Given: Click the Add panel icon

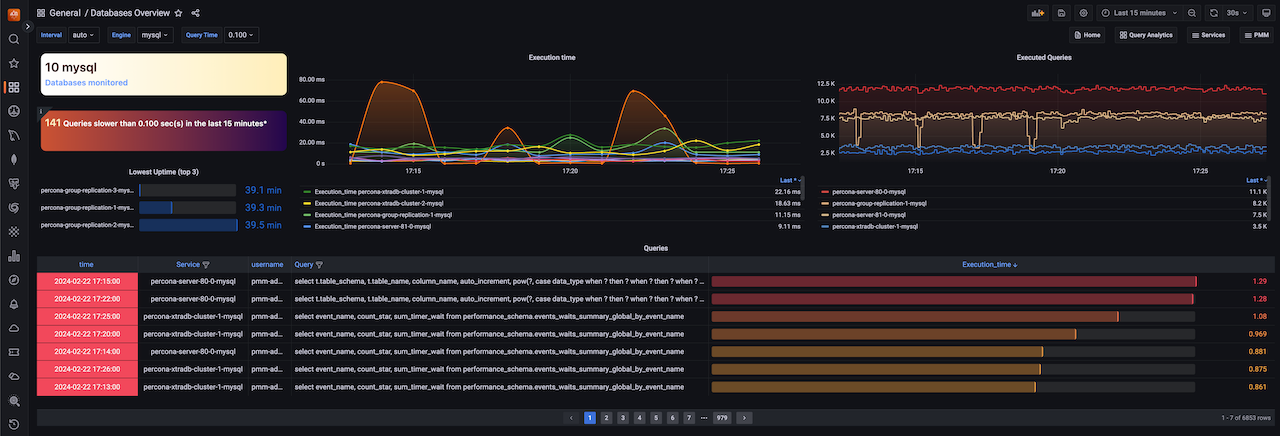Looking at the screenshot, I should click(x=1038, y=13).
